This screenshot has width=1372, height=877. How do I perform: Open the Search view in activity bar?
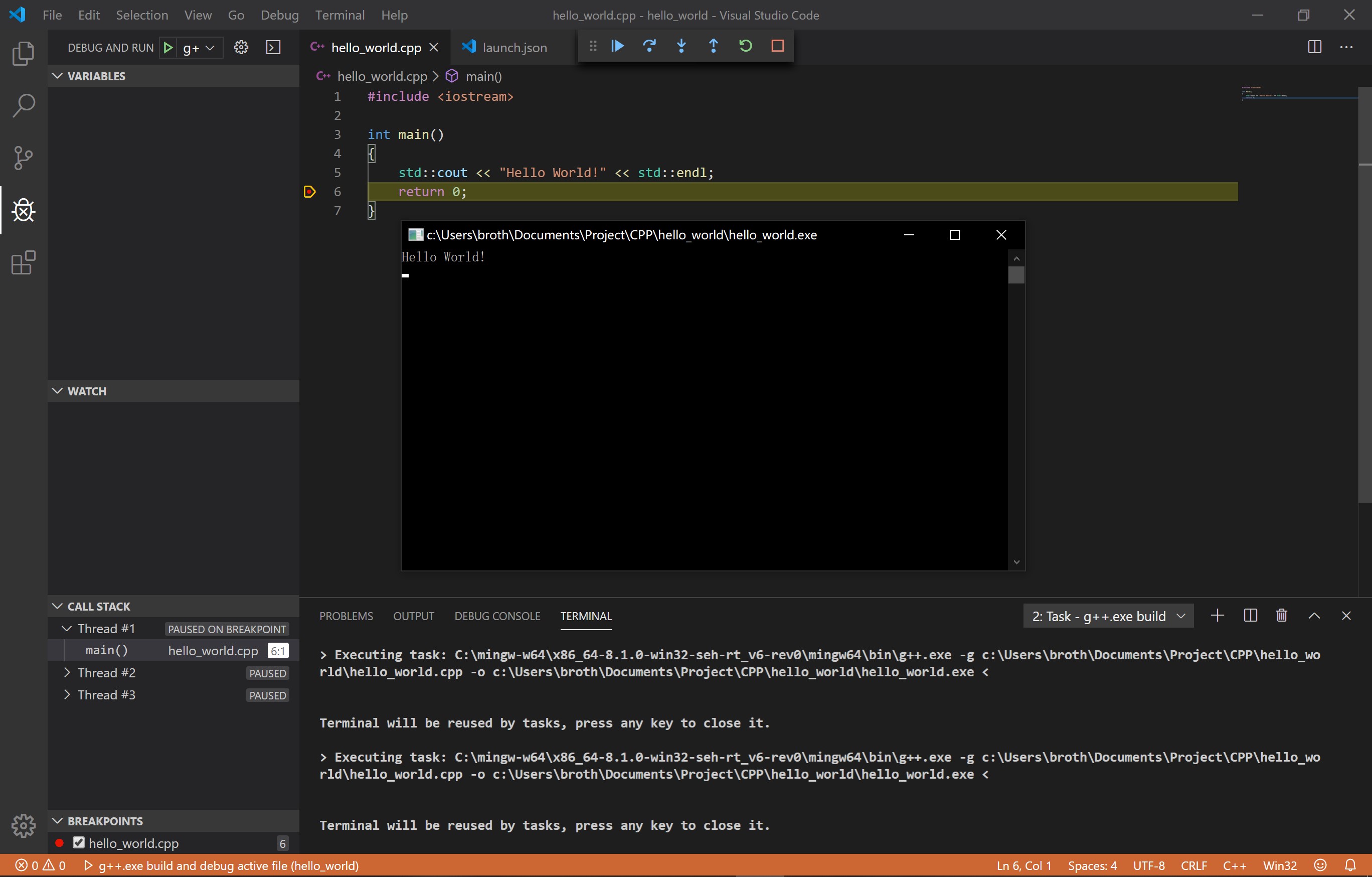coord(24,105)
